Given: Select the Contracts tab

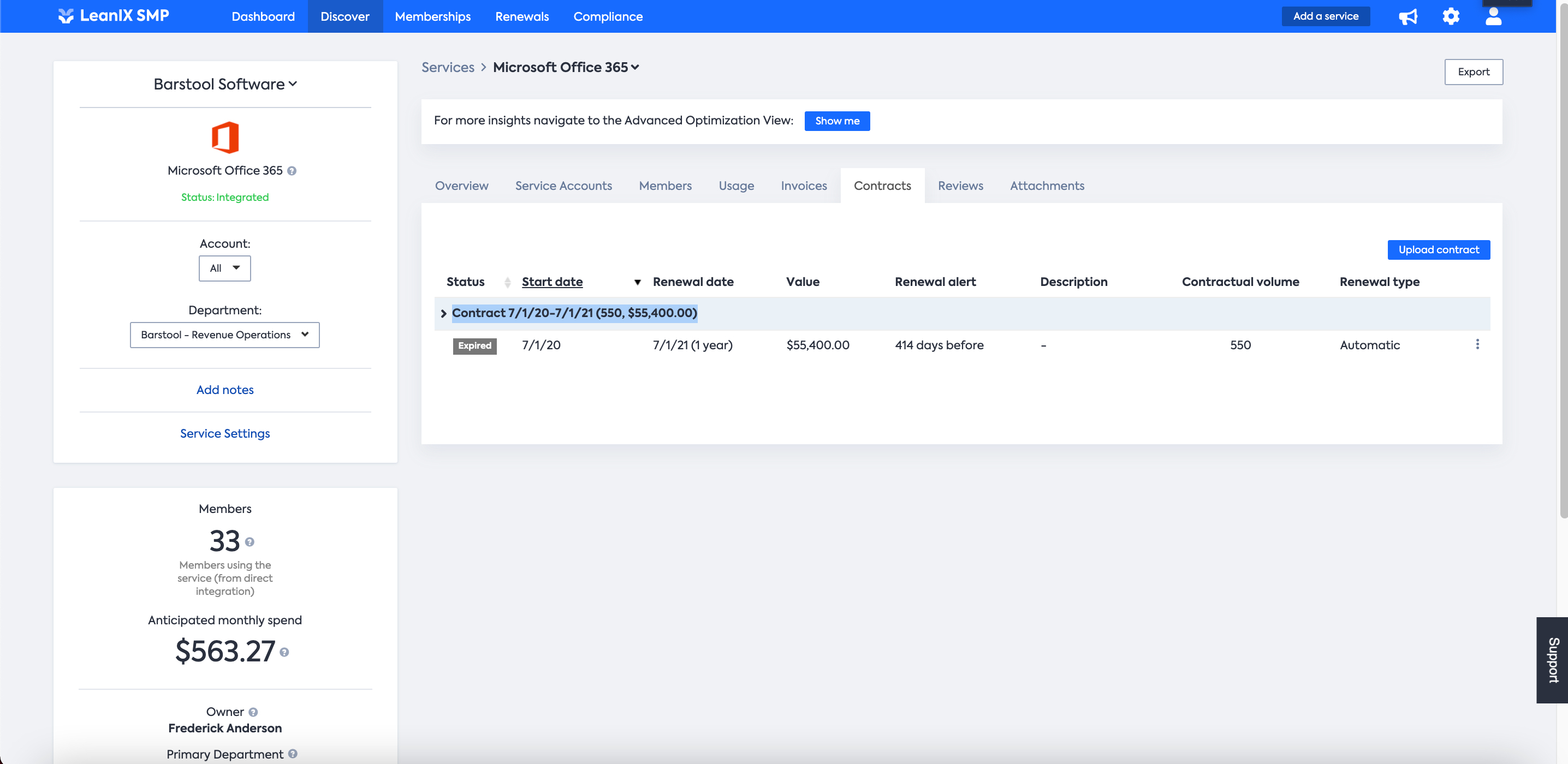Looking at the screenshot, I should pyautogui.click(x=882, y=186).
